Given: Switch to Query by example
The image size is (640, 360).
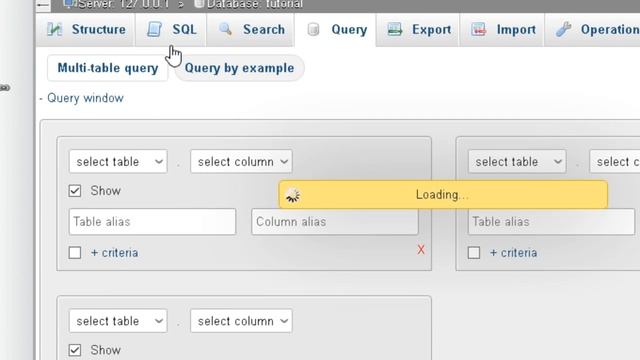Looking at the screenshot, I should [239, 68].
